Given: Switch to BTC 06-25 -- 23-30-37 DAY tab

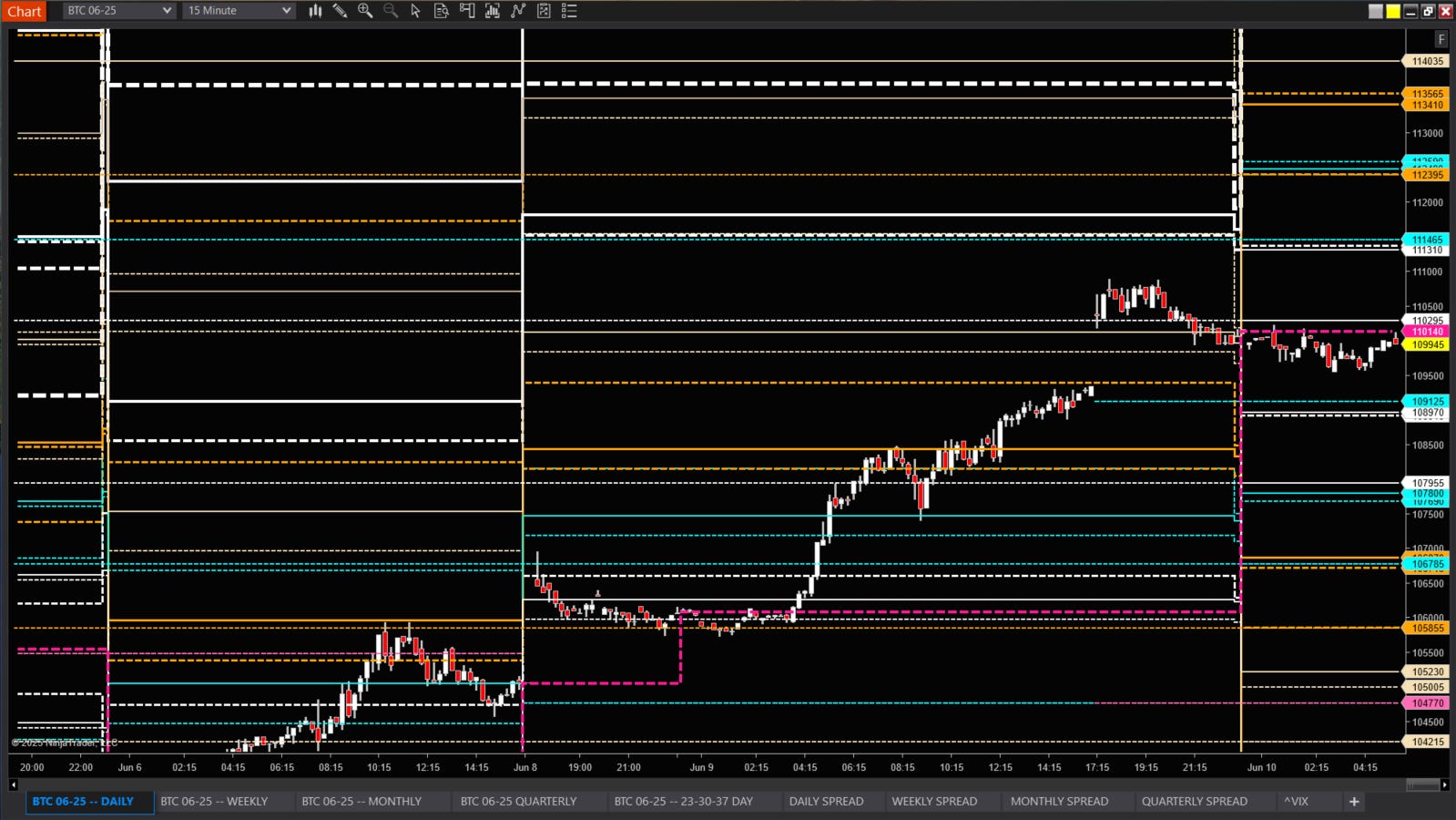Looking at the screenshot, I should (x=683, y=802).
